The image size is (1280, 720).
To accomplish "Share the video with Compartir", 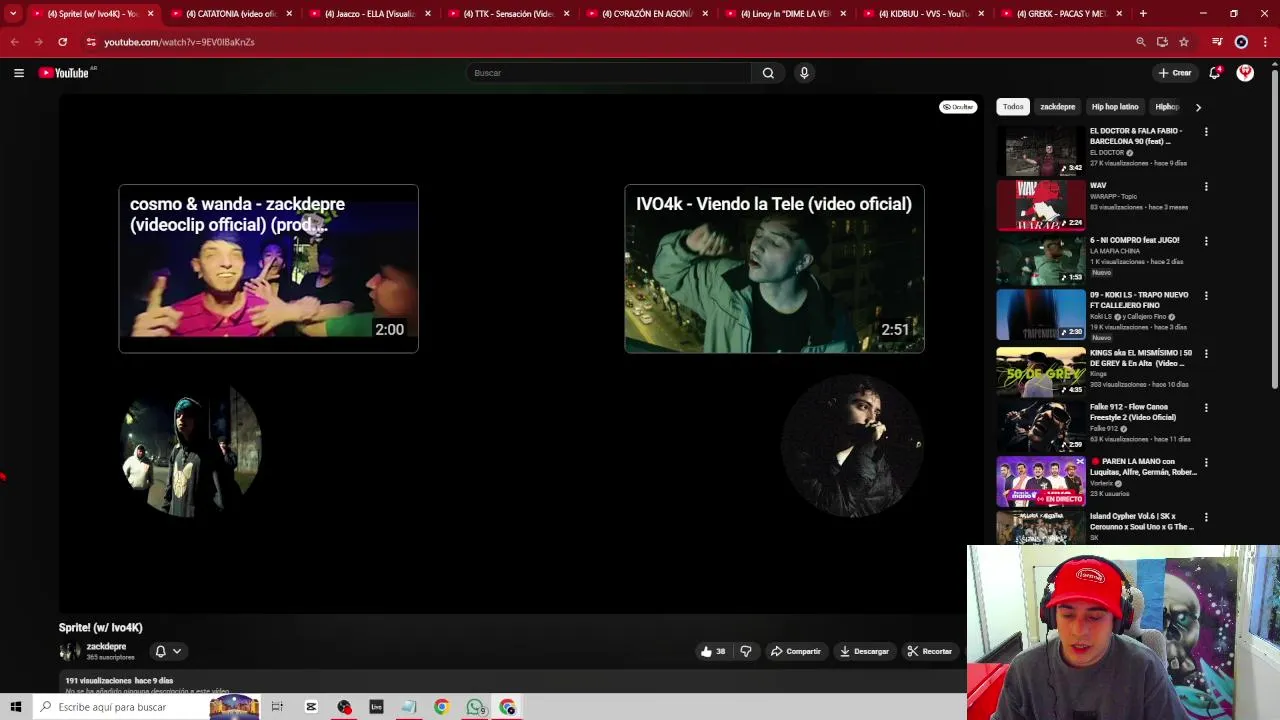I will pyautogui.click(x=796, y=651).
